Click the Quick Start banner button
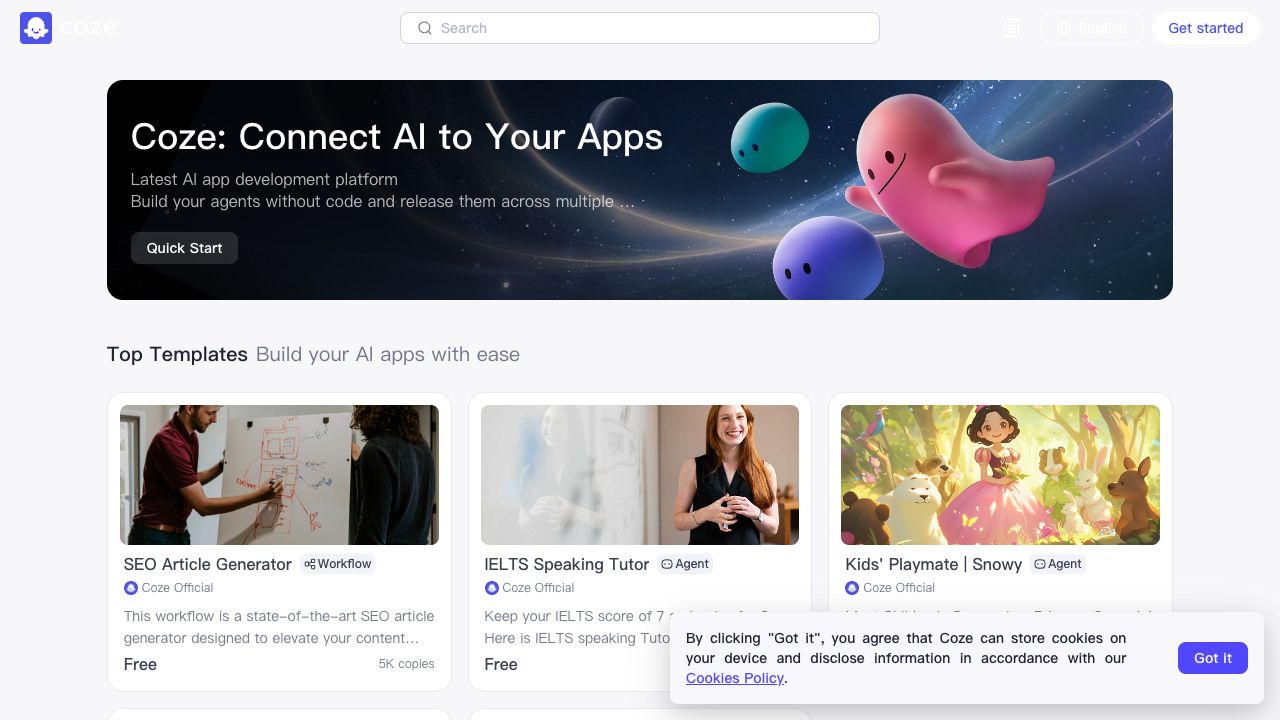Screen dimensions: 1280x720 point(184,248)
